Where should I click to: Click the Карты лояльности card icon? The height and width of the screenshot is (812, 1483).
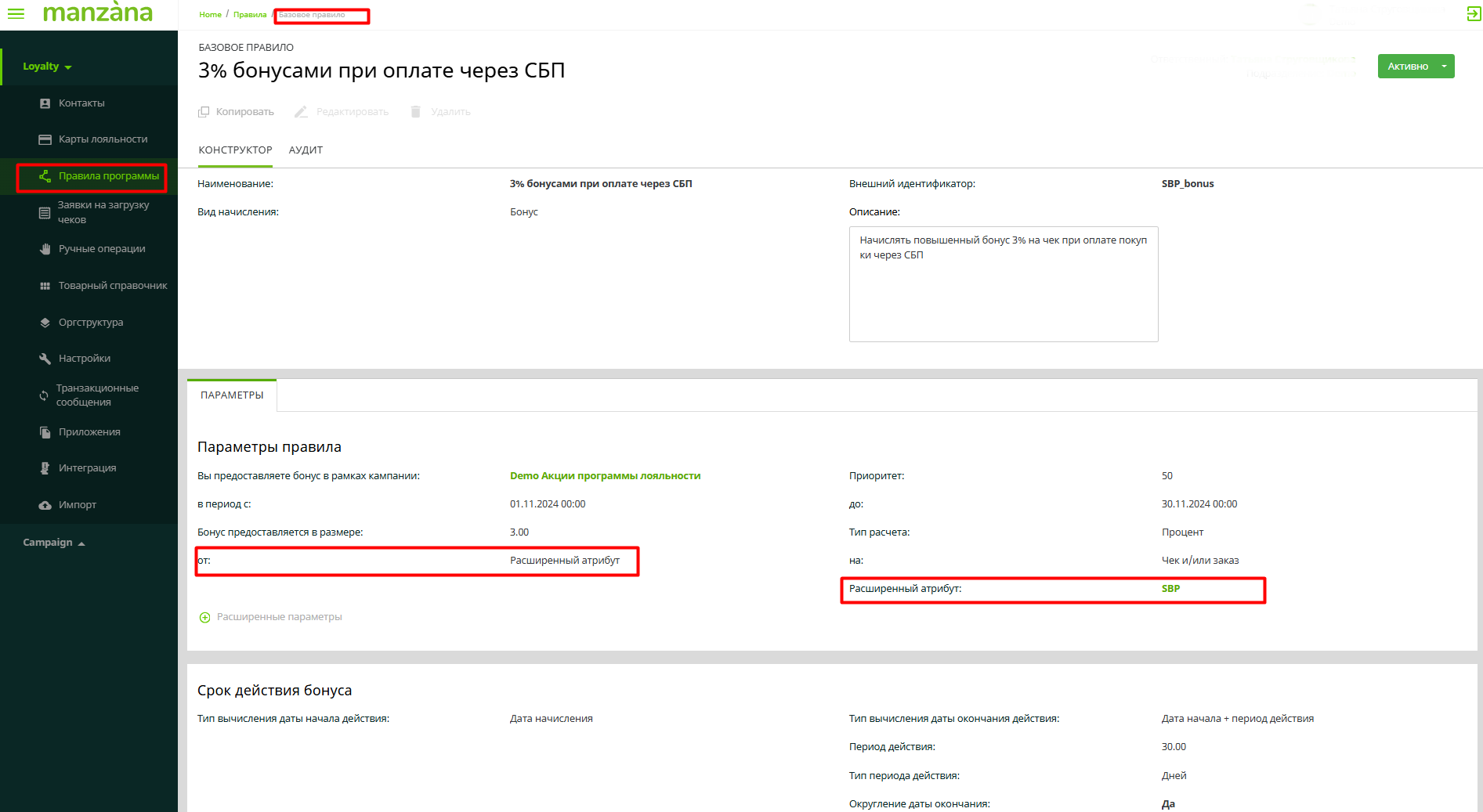click(45, 139)
